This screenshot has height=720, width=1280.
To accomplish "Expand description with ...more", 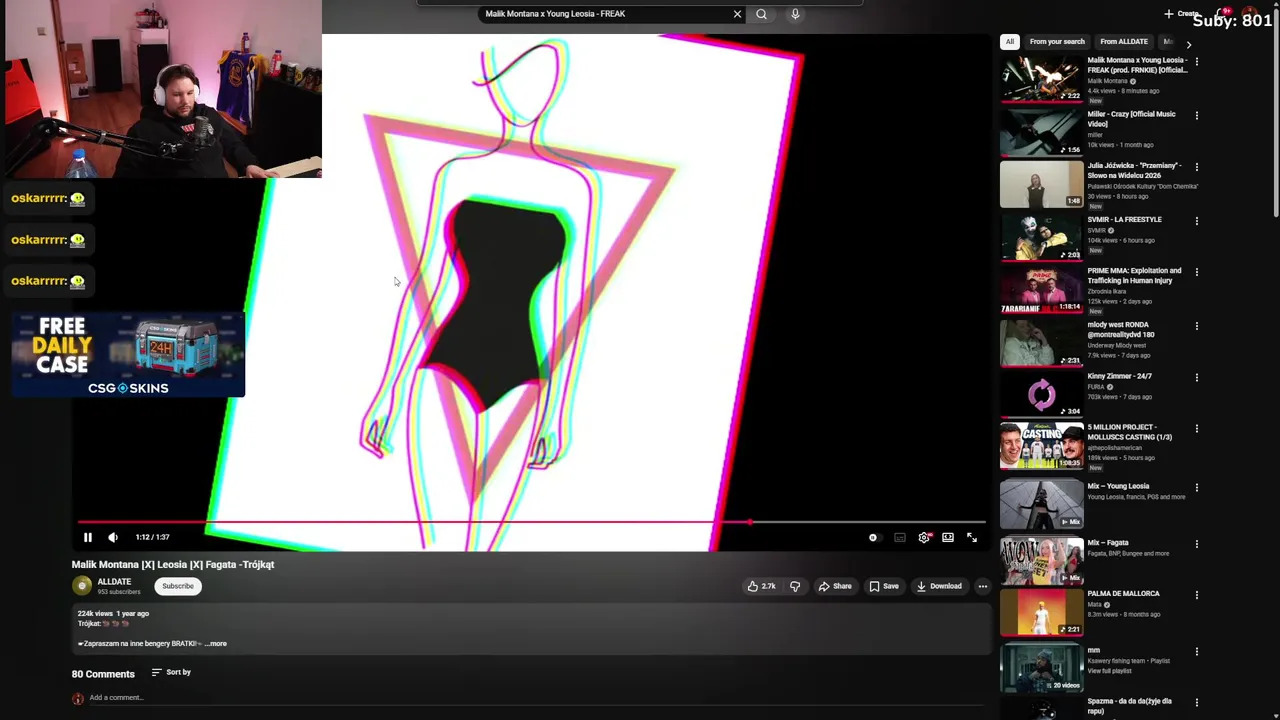I will (216, 644).
